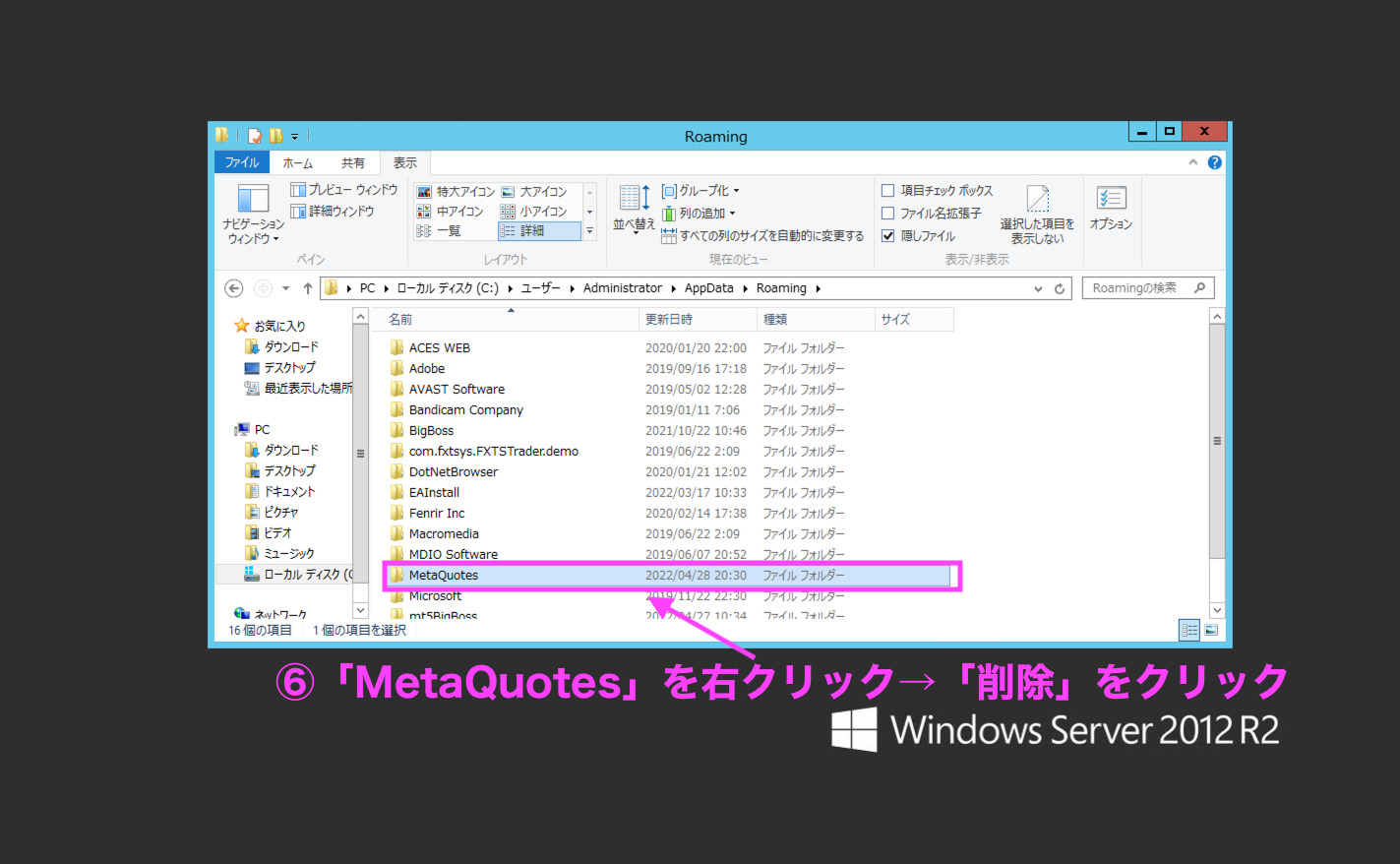
Task: Open the Options icon in ribbon
Action: pyautogui.click(x=1111, y=200)
